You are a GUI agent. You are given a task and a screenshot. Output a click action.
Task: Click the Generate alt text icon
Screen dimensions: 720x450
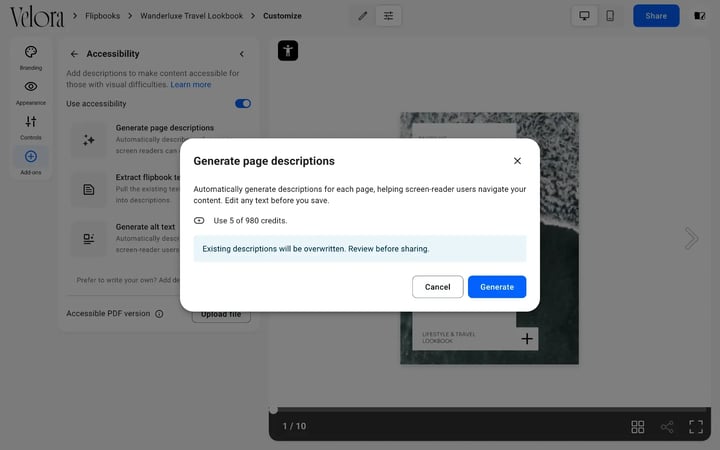[x=89, y=239]
